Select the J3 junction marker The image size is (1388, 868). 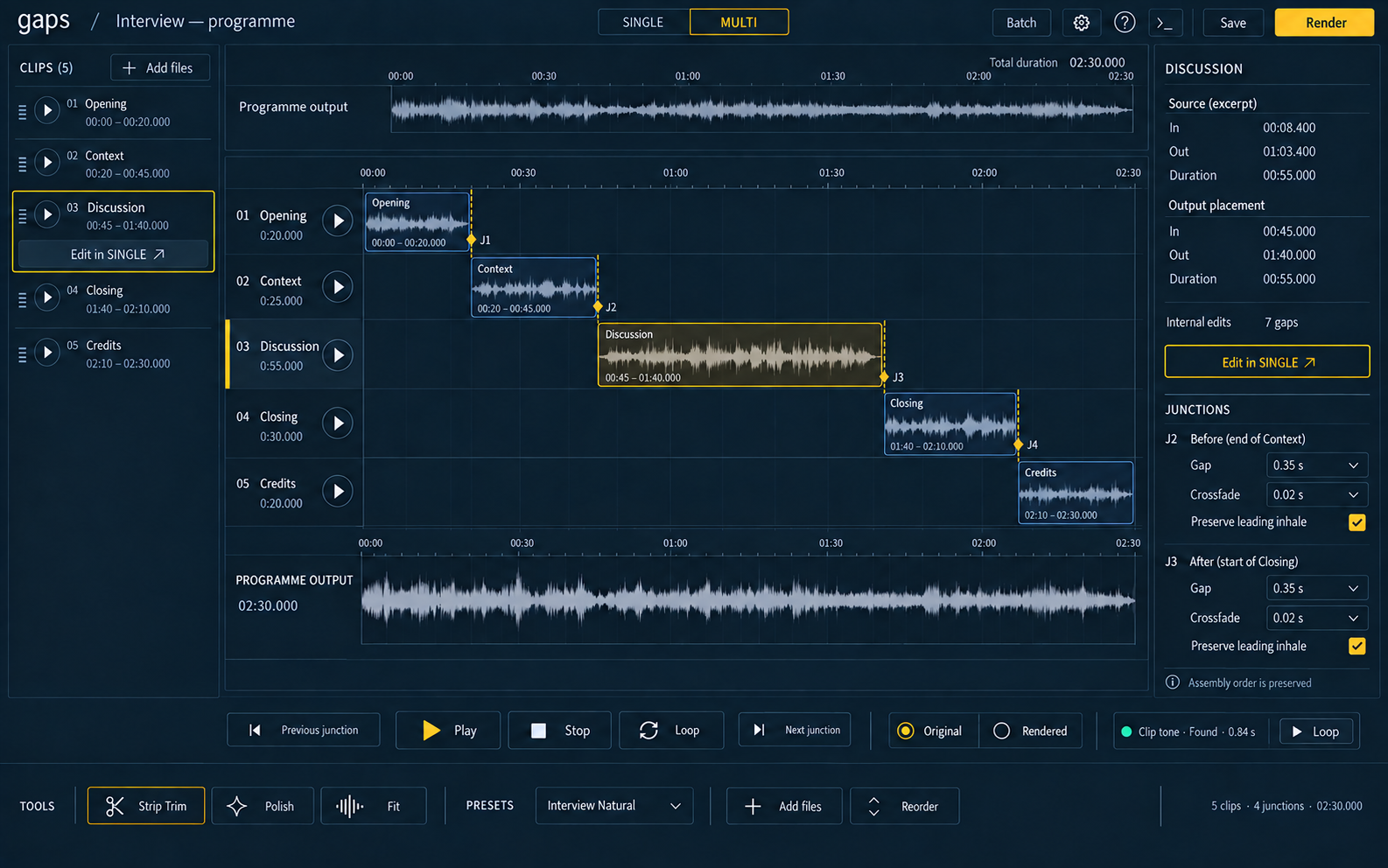pyautogui.click(x=884, y=377)
